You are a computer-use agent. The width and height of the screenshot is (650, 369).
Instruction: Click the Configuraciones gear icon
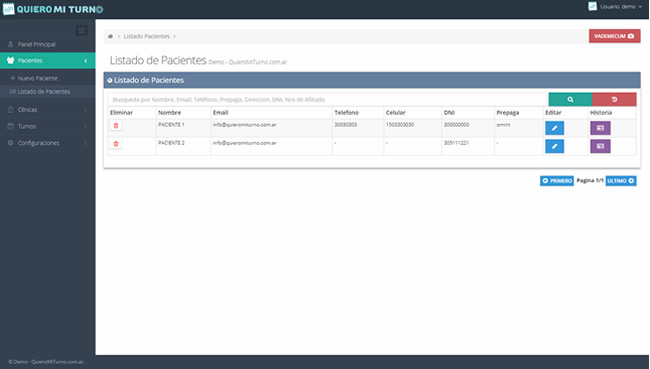point(10,143)
